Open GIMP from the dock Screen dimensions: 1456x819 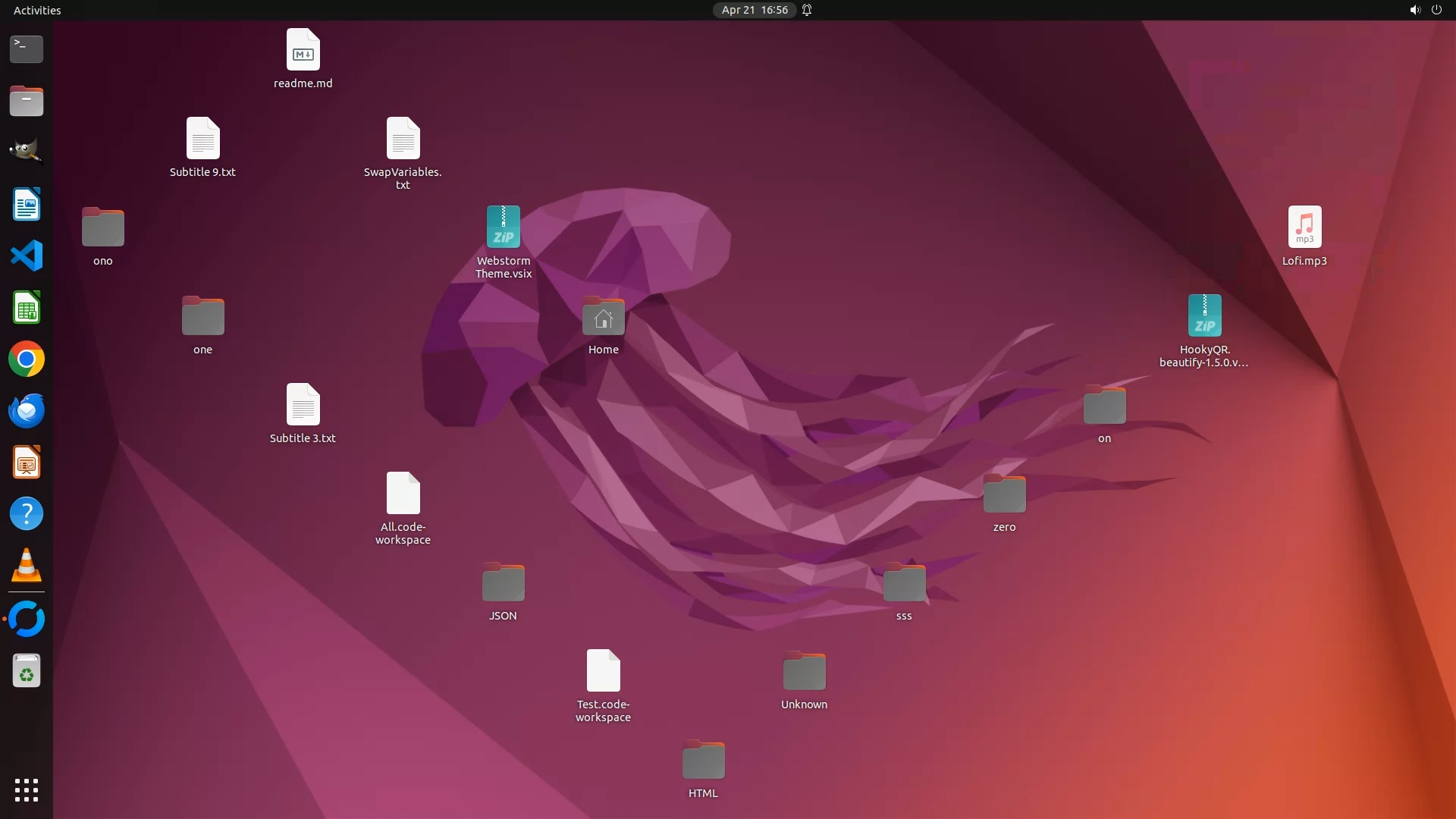[x=27, y=151]
